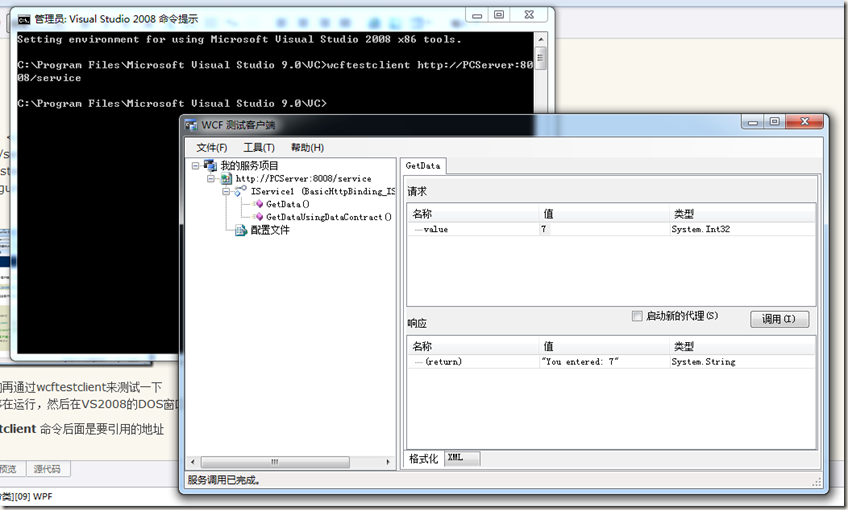
Task: Click the response 类型 column header
Action: pos(742,346)
